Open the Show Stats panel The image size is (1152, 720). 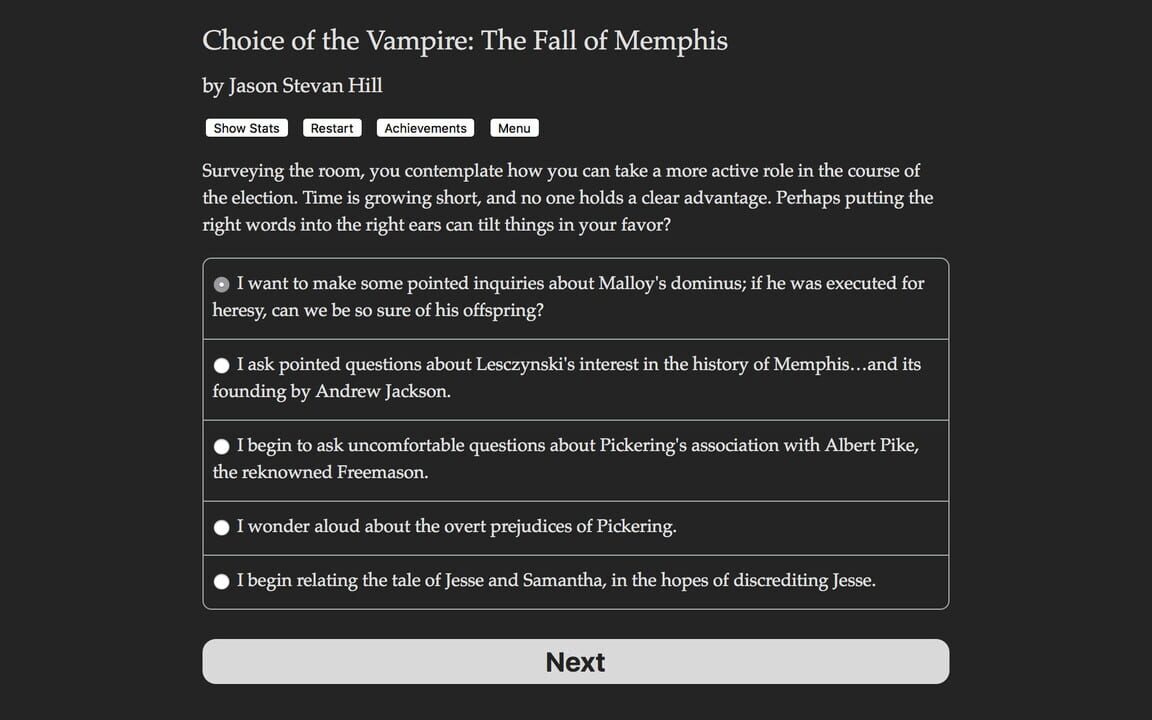[245, 127]
